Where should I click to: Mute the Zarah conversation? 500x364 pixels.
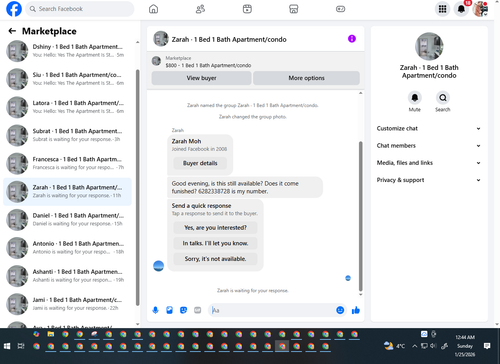coord(415,98)
